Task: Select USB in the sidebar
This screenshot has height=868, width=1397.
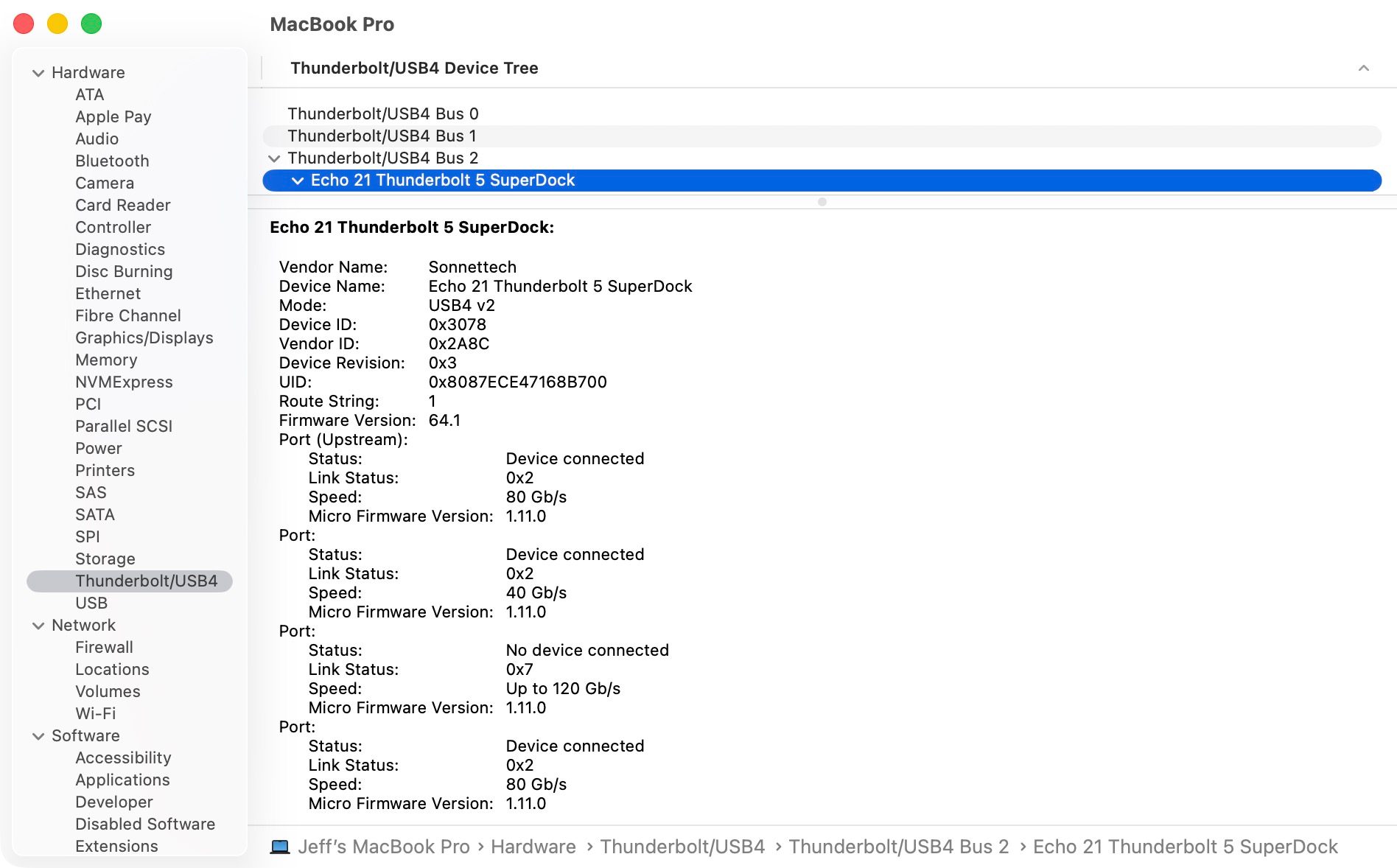Action: pos(91,603)
